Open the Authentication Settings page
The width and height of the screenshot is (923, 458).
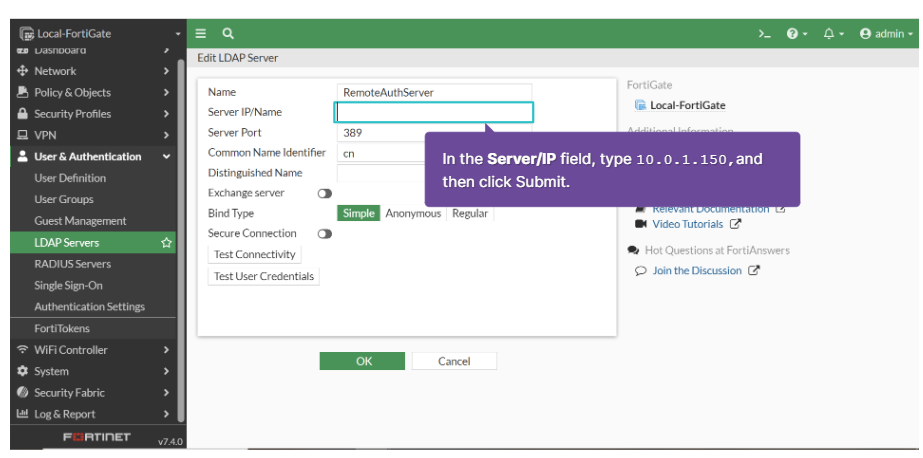coord(89,307)
